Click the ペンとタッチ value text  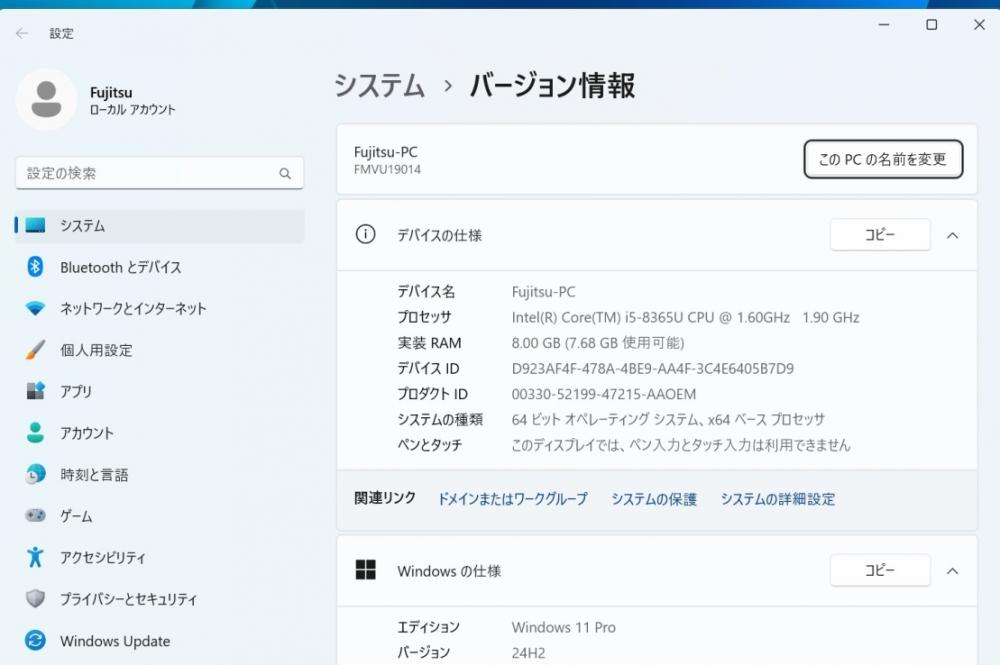pyautogui.click(x=680, y=445)
